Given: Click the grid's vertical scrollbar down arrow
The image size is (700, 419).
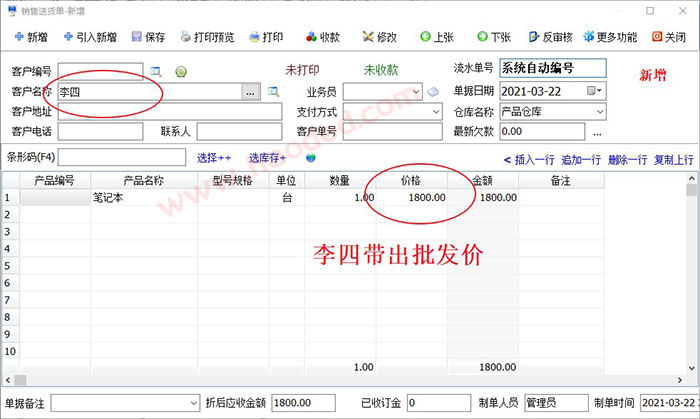Looking at the screenshot, I should (692, 368).
